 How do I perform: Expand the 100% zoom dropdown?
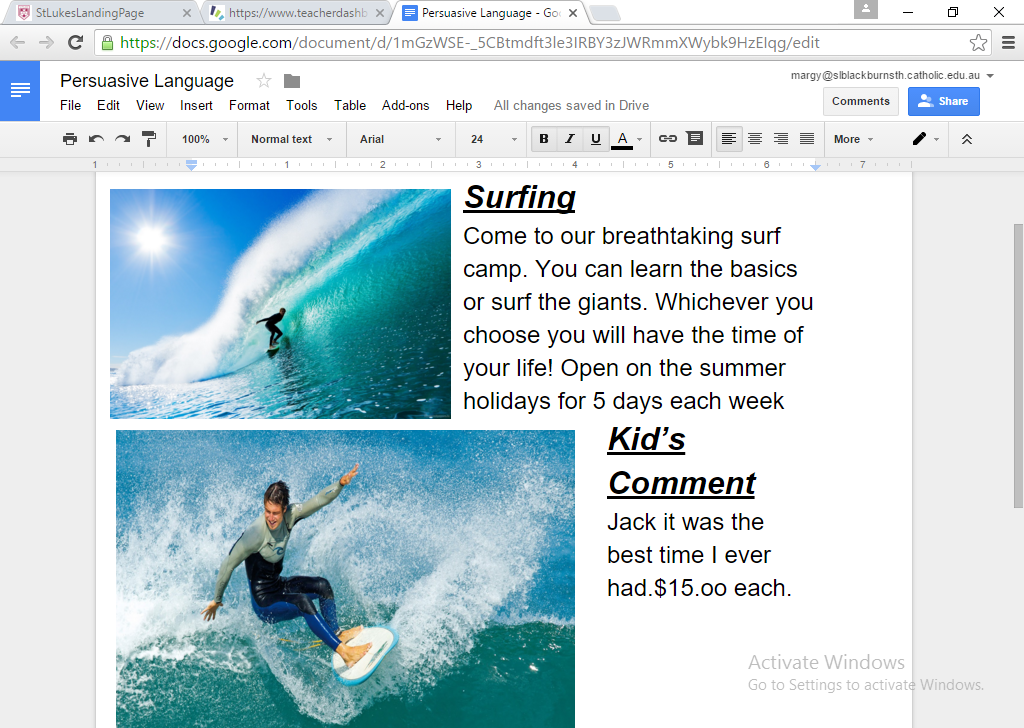pos(204,139)
